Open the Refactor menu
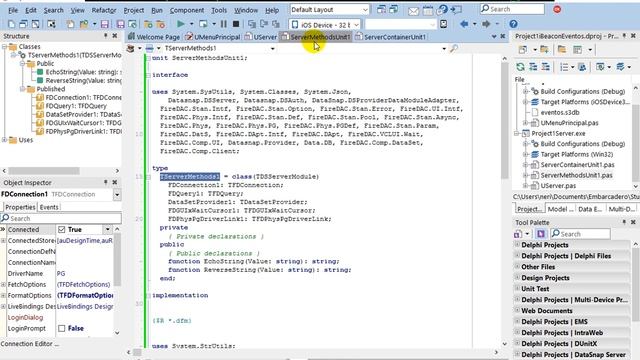 [x=104, y=10]
